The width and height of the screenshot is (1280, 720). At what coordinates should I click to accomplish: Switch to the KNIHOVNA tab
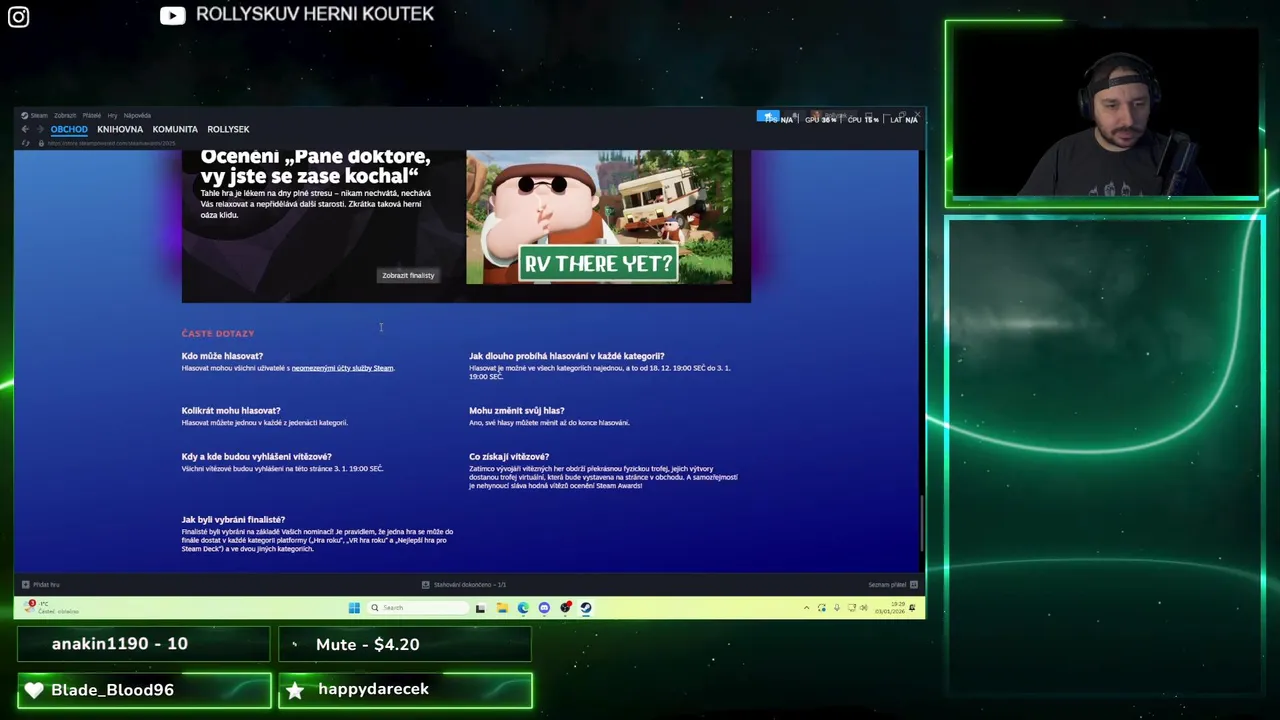120,129
